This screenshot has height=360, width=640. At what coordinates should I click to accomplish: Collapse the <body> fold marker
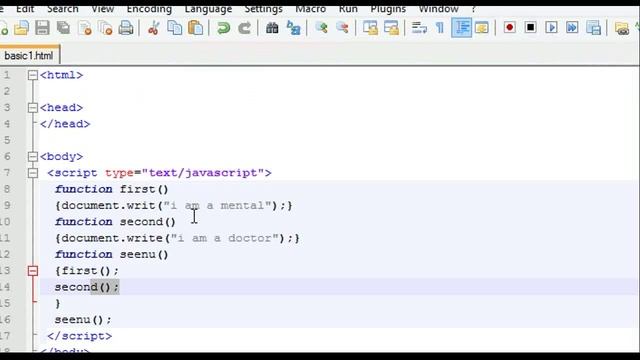(33, 157)
